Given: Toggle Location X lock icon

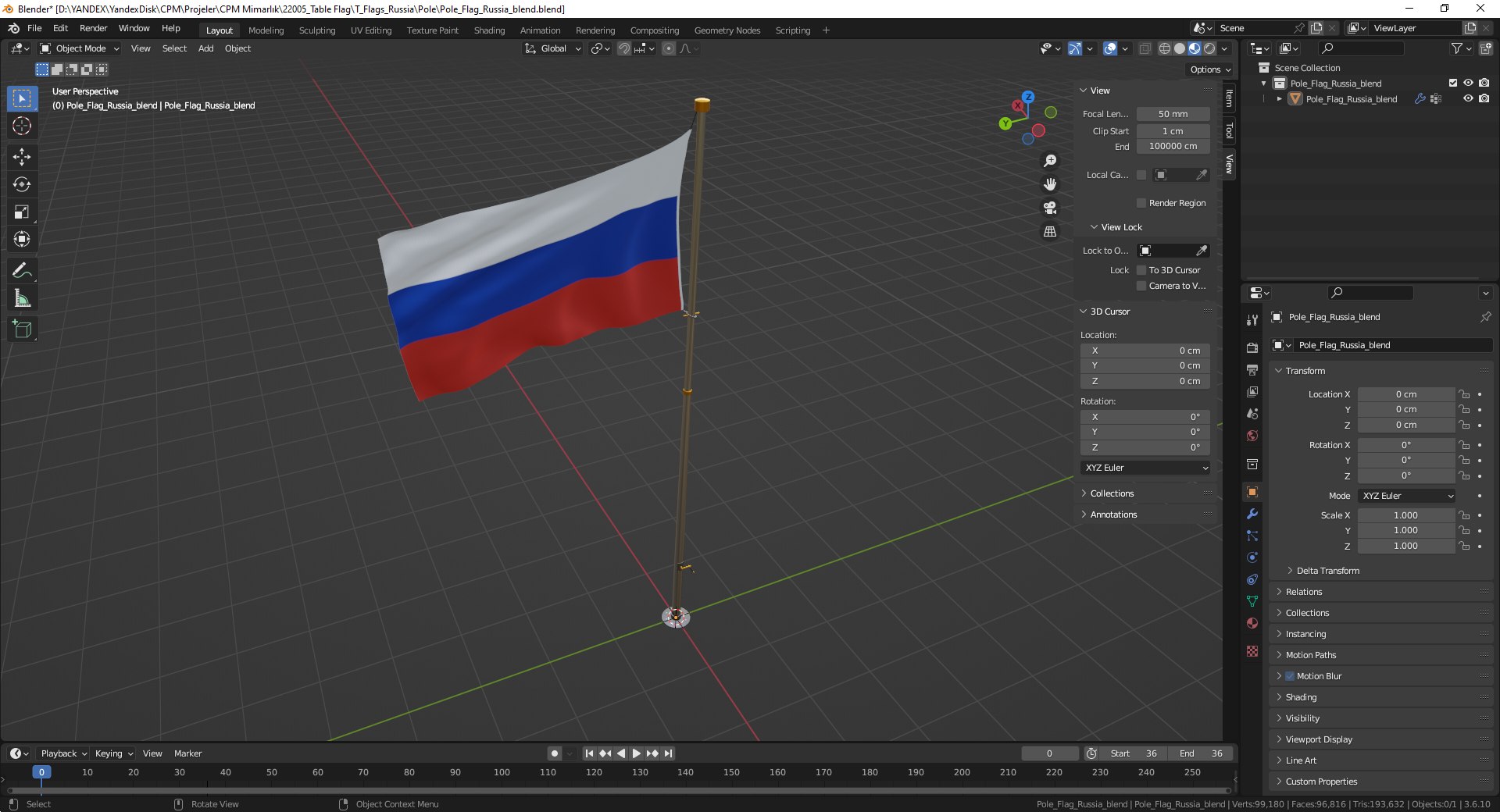Looking at the screenshot, I should [x=1464, y=394].
